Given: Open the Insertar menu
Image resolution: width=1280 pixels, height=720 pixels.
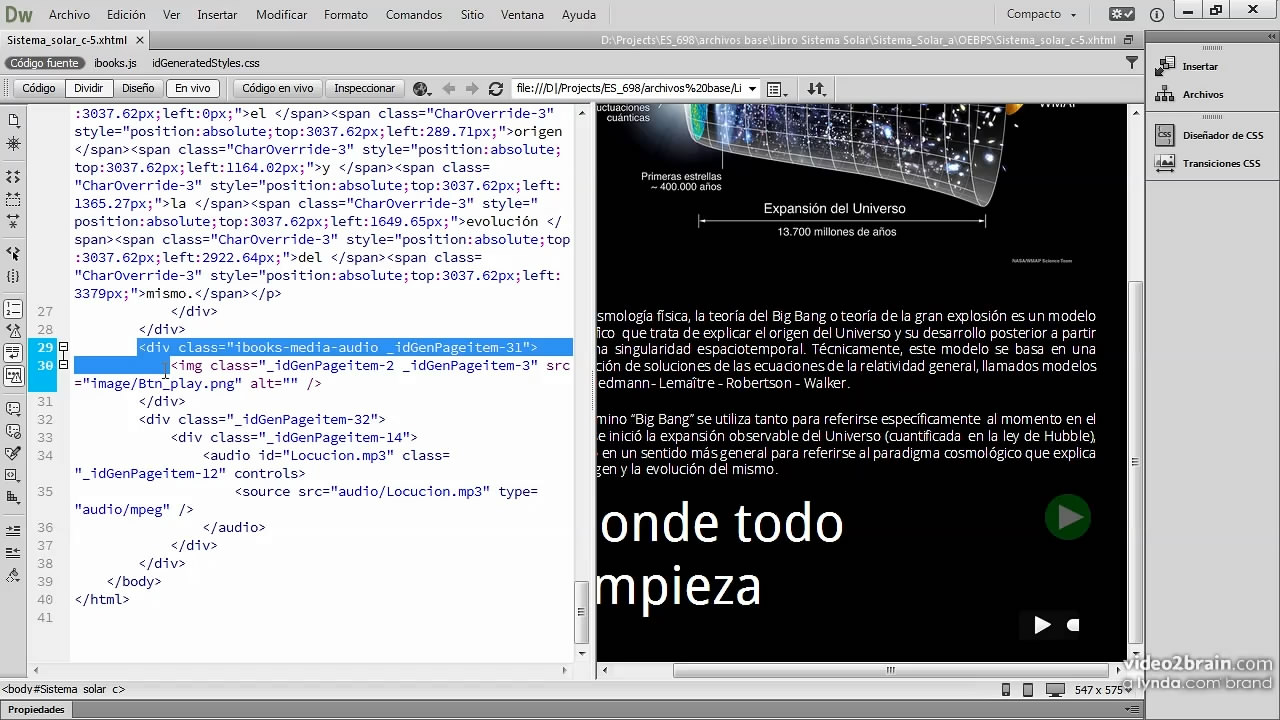Looking at the screenshot, I should (x=217, y=15).
